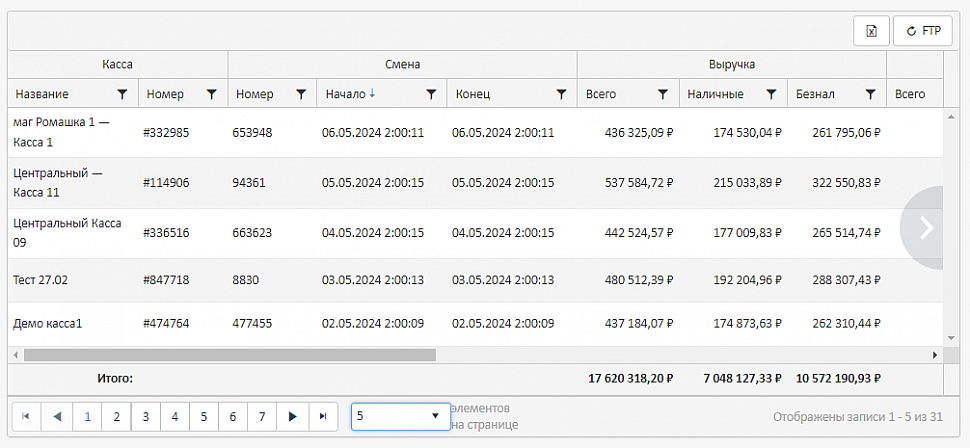Click the FTP refresh button
970x448 pixels.
point(922,31)
